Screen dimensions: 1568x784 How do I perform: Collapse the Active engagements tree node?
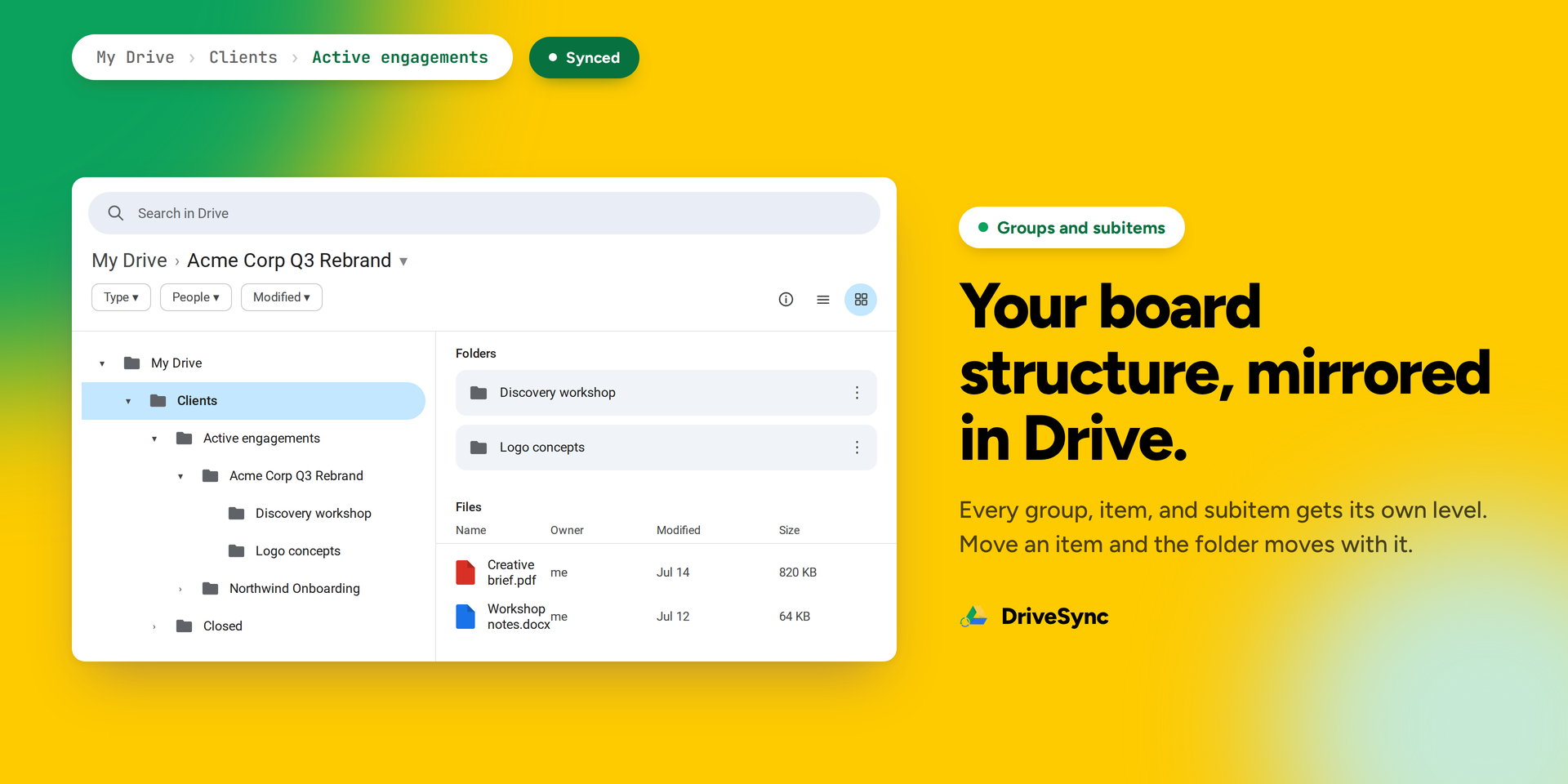(x=154, y=439)
